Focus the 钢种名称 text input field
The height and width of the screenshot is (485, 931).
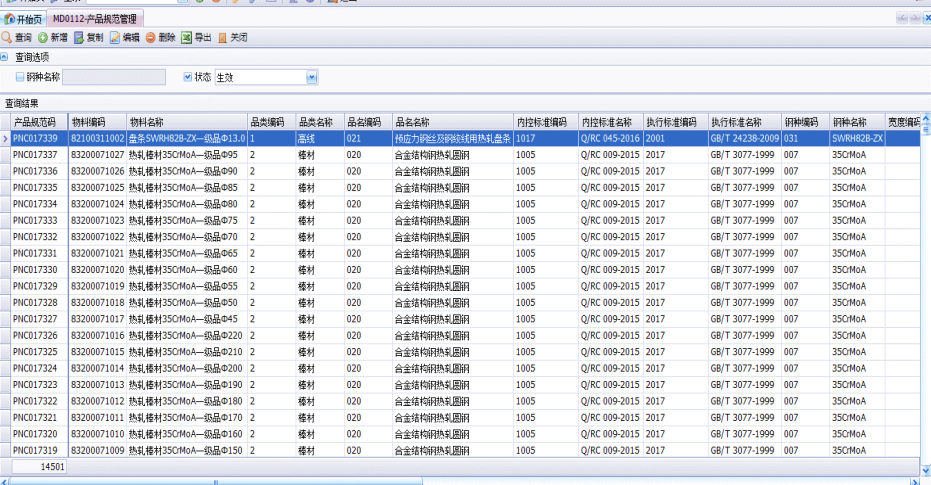click(x=114, y=77)
